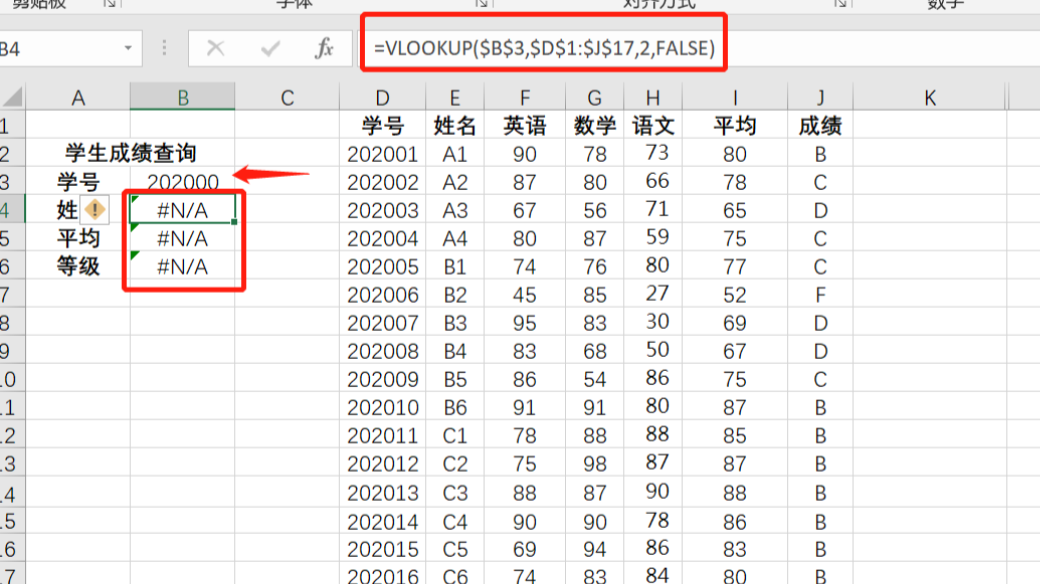Screen dimensions: 1040x584
Task: Click the Select All corner triangle
Action: click(x=13, y=98)
